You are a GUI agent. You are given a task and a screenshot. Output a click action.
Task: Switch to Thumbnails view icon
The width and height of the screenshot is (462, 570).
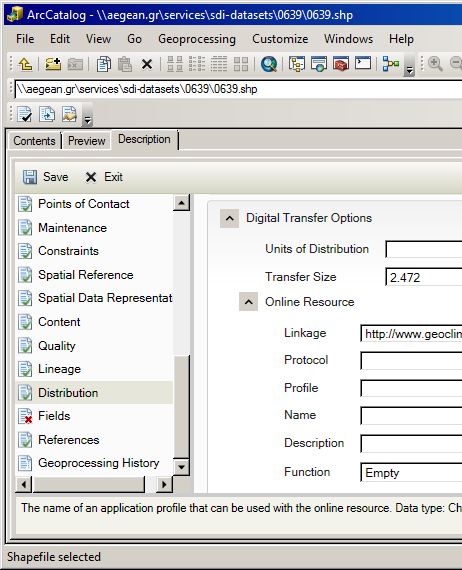pos(241,64)
